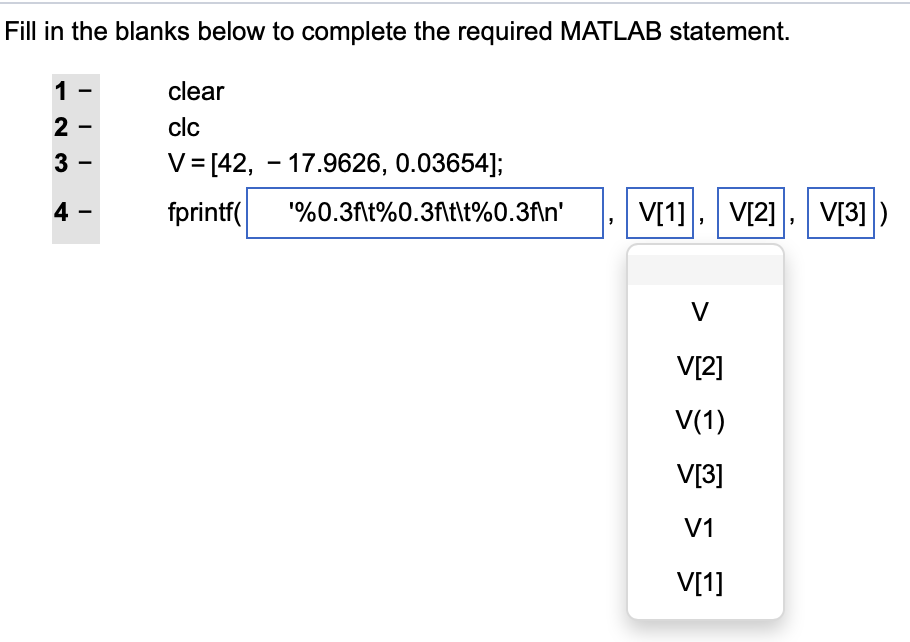The image size is (910, 642).
Task: Click line number 2 beside clc
Action: click(x=62, y=128)
